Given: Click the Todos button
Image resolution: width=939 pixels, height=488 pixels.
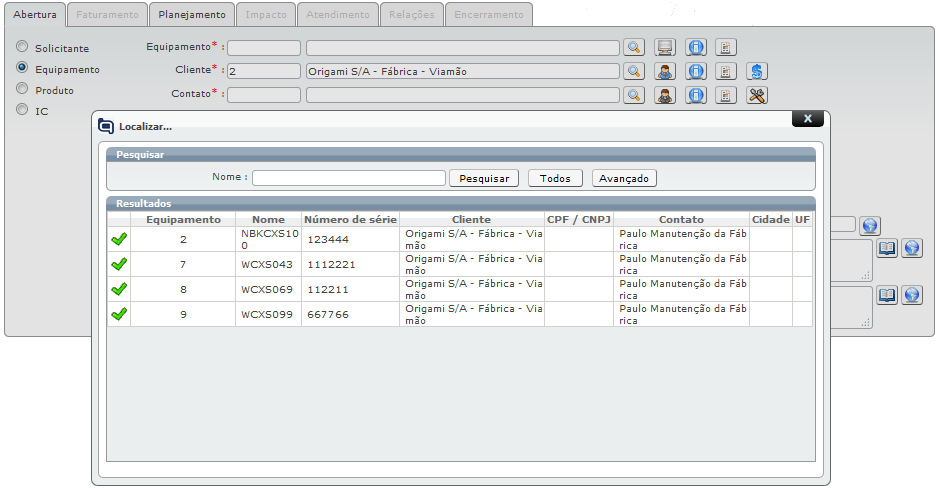Looking at the screenshot, I should 555,178.
